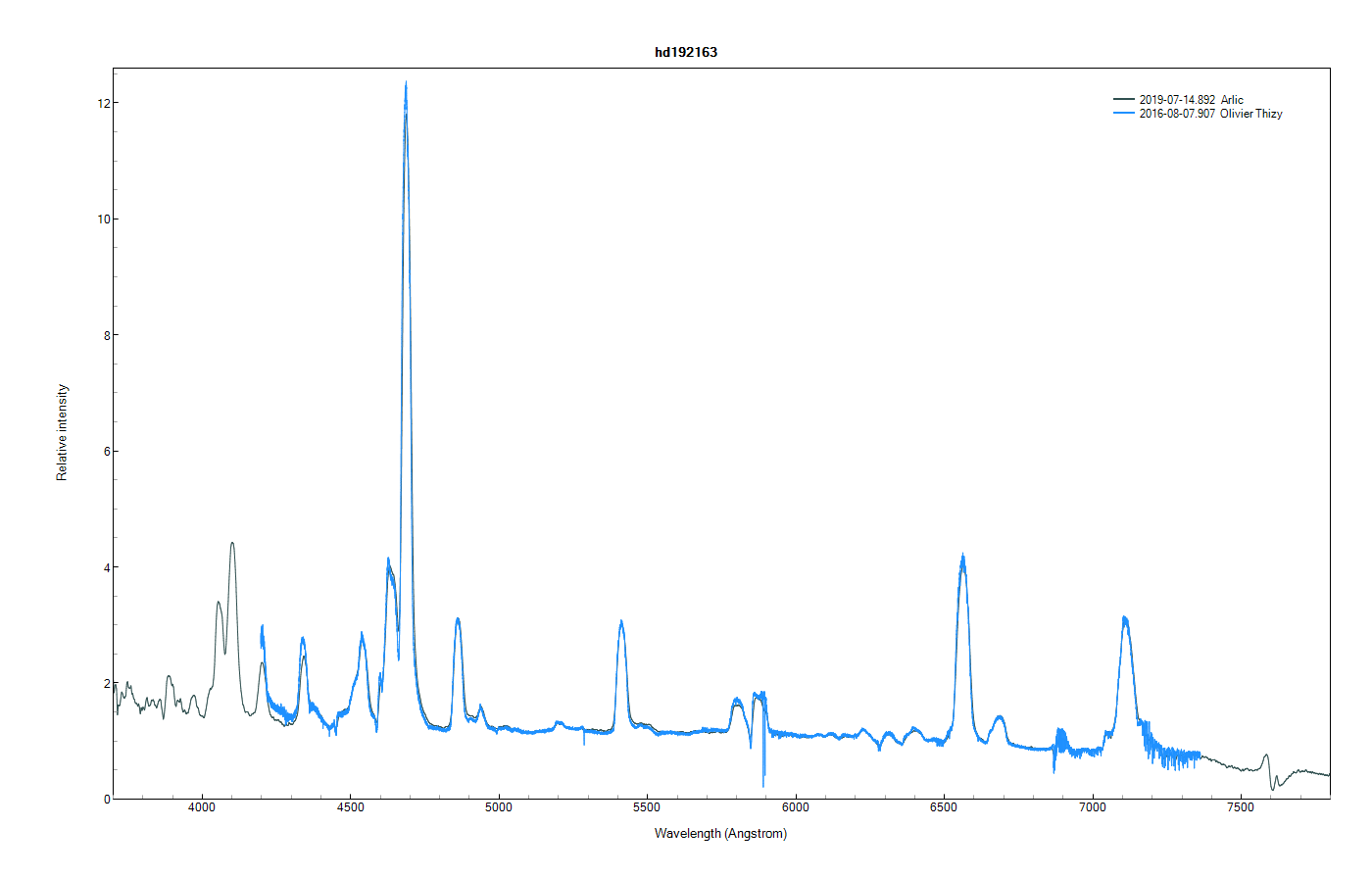Click the 6 tick label on y-axis

click(x=107, y=452)
